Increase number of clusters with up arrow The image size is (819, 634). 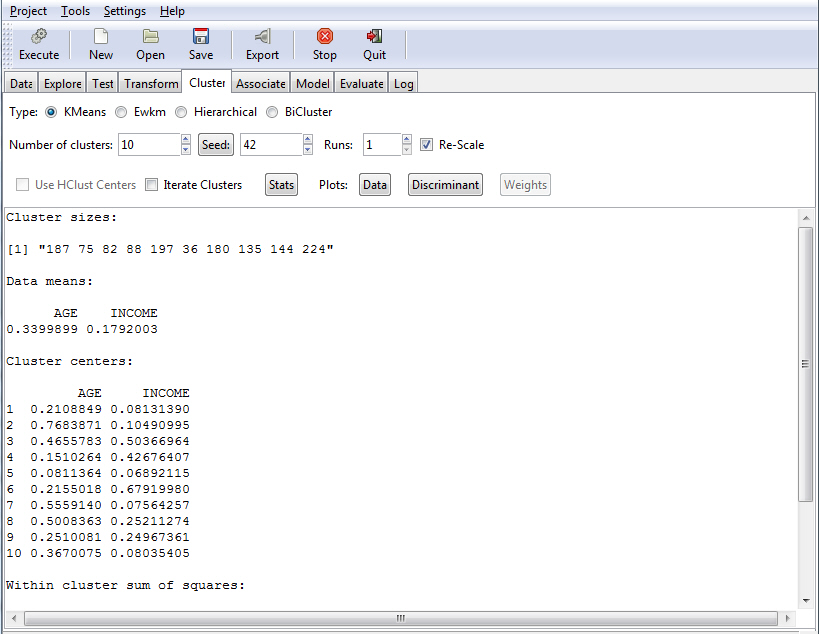click(x=185, y=139)
